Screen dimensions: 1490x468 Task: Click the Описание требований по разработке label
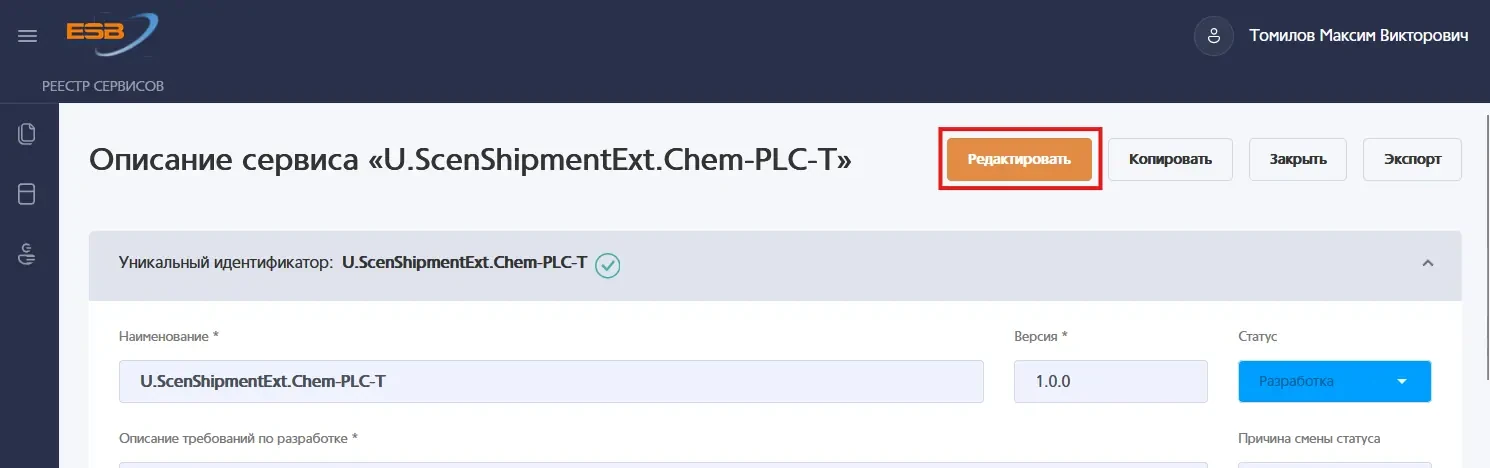tap(238, 438)
